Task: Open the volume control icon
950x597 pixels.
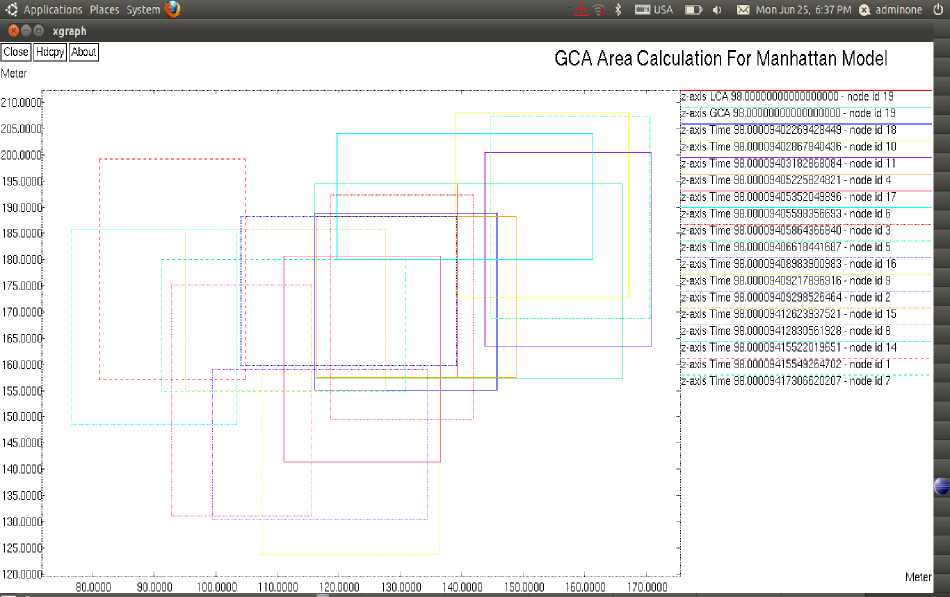Action: click(x=717, y=10)
